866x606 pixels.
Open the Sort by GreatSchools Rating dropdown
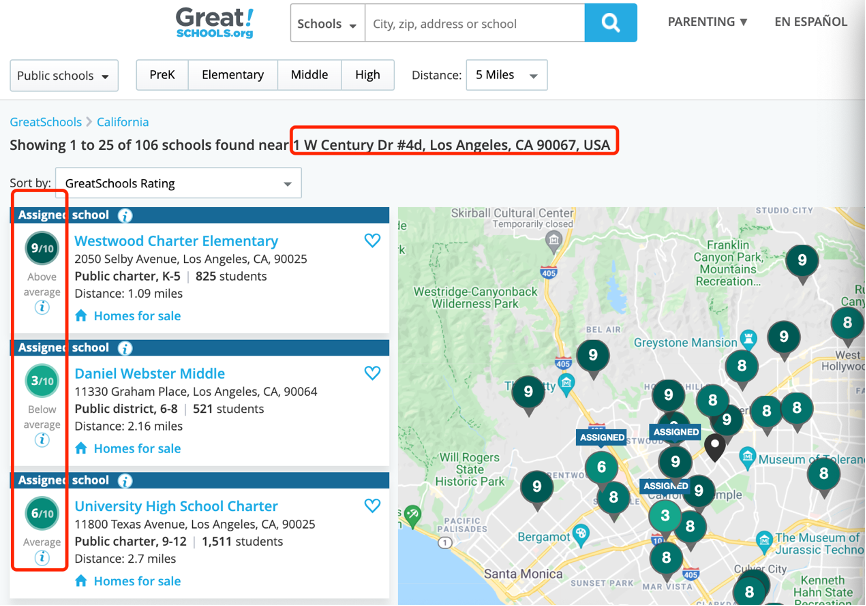(x=178, y=183)
